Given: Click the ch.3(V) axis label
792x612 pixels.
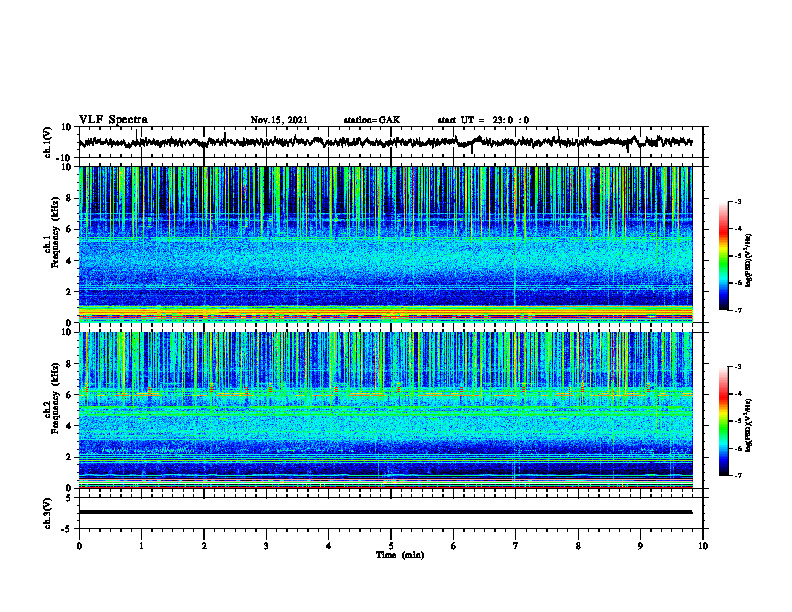Looking at the screenshot, I should tap(48, 513).
